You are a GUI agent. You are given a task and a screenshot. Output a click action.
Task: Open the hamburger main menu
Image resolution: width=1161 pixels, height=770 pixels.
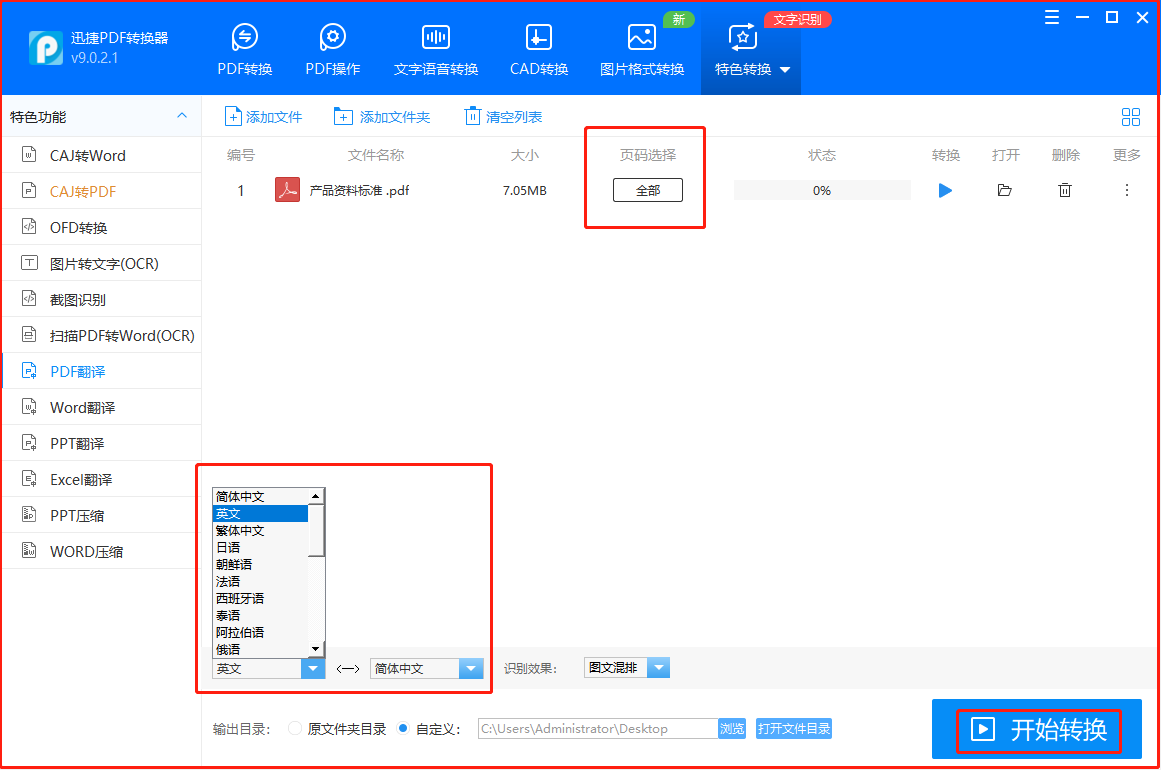(x=1051, y=18)
